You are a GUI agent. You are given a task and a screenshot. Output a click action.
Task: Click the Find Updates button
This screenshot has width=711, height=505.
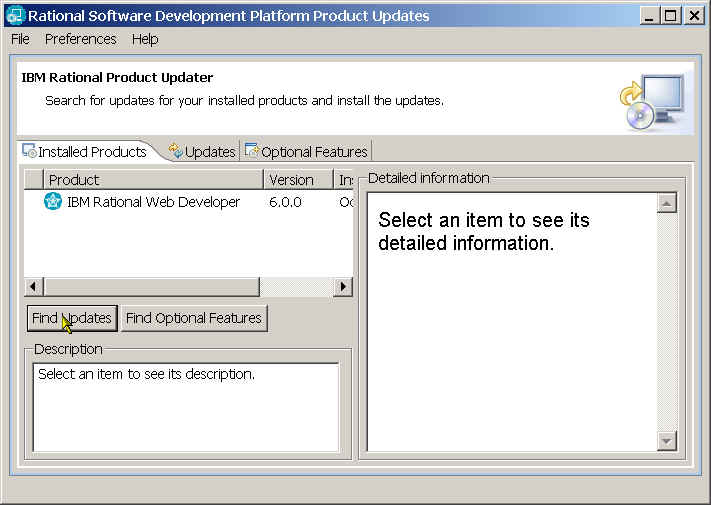pyautogui.click(x=72, y=318)
